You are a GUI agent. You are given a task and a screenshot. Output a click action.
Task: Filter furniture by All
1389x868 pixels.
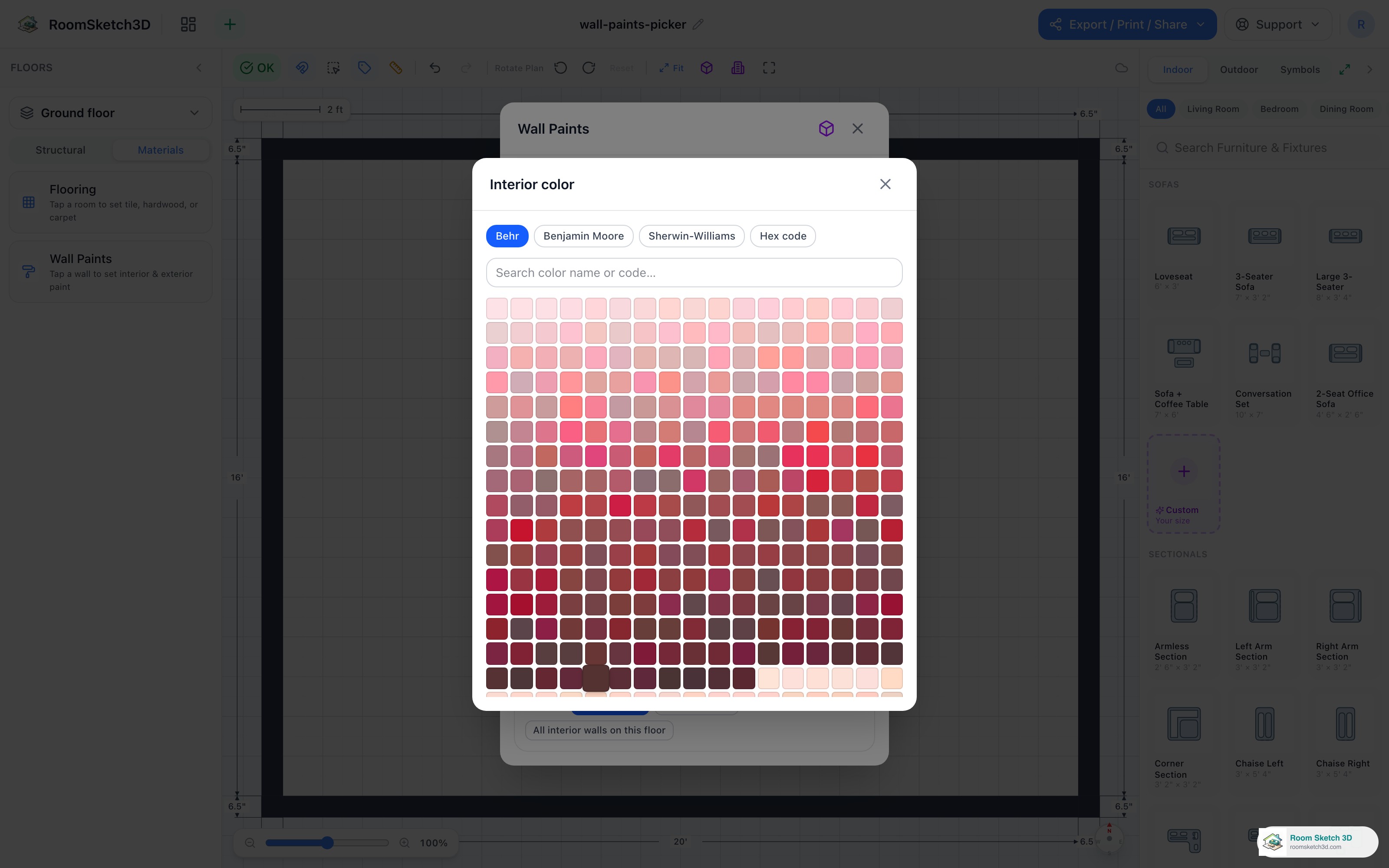[1161, 109]
